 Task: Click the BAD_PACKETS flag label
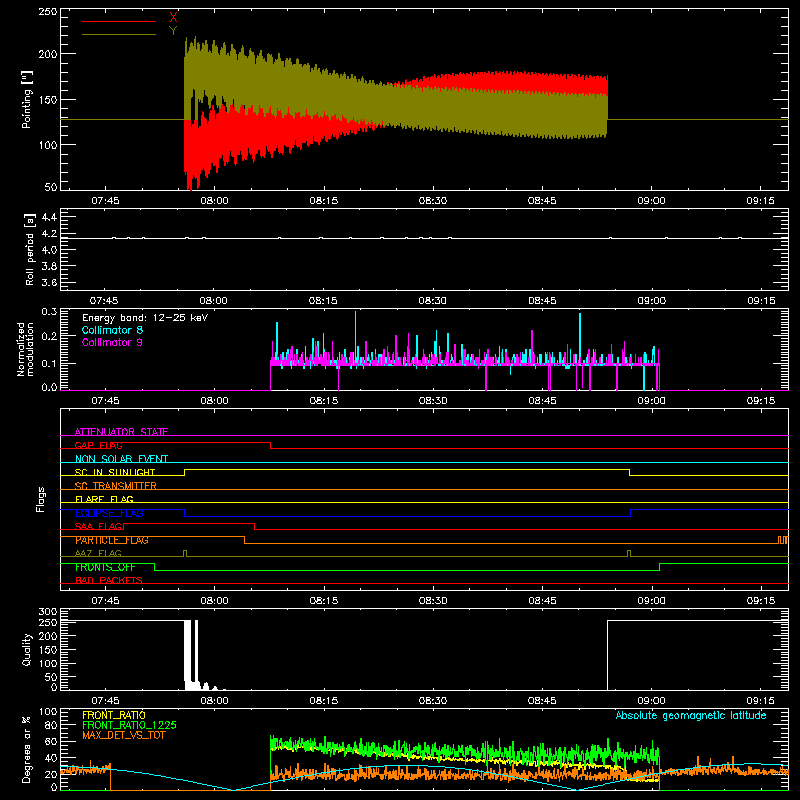[109, 581]
